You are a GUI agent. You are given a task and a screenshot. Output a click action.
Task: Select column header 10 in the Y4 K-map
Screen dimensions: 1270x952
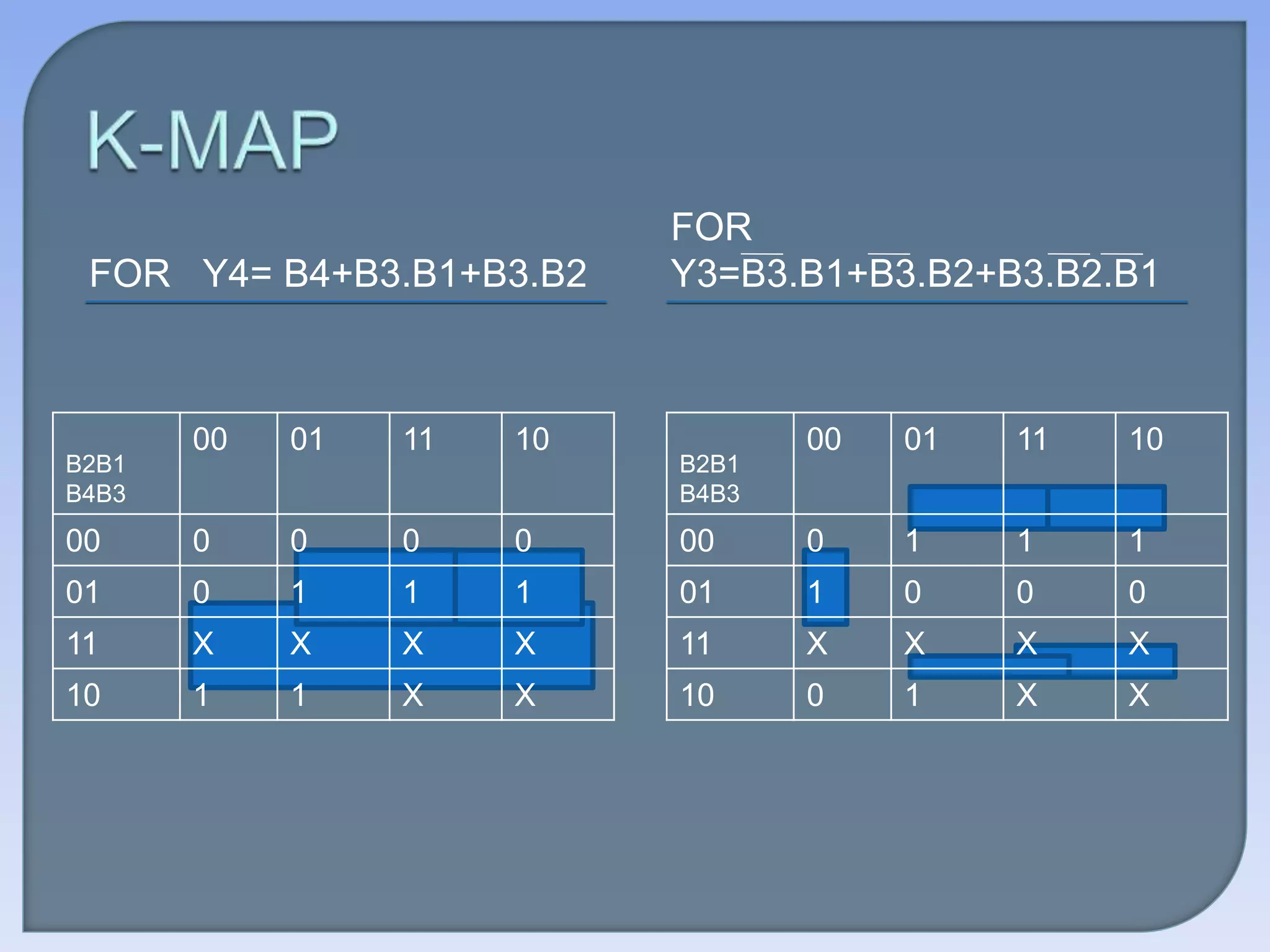557,463
